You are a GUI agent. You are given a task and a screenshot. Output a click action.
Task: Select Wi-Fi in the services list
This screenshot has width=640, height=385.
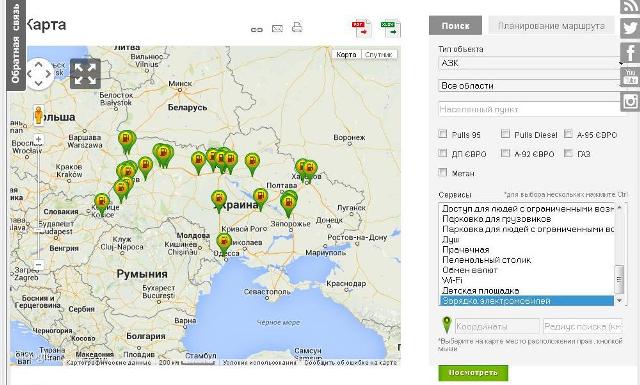[452, 280]
